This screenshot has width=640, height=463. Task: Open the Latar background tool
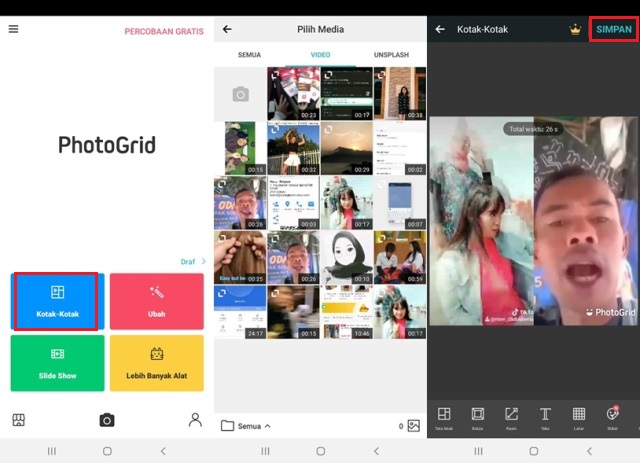tap(579, 418)
